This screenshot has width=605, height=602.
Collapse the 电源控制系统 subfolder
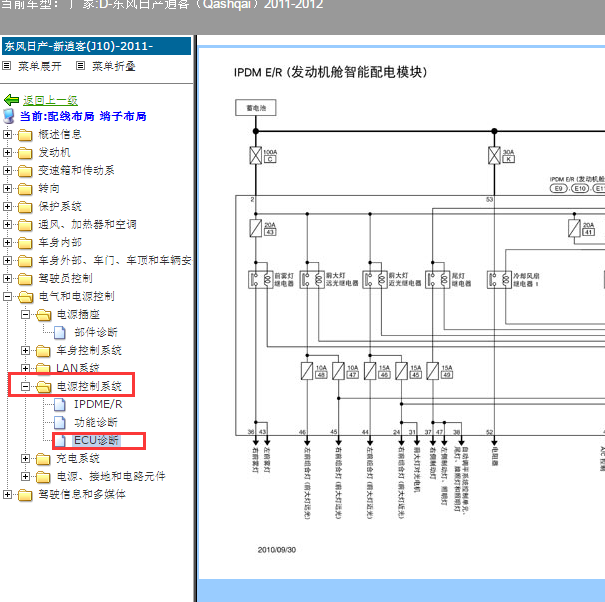(x=25, y=386)
